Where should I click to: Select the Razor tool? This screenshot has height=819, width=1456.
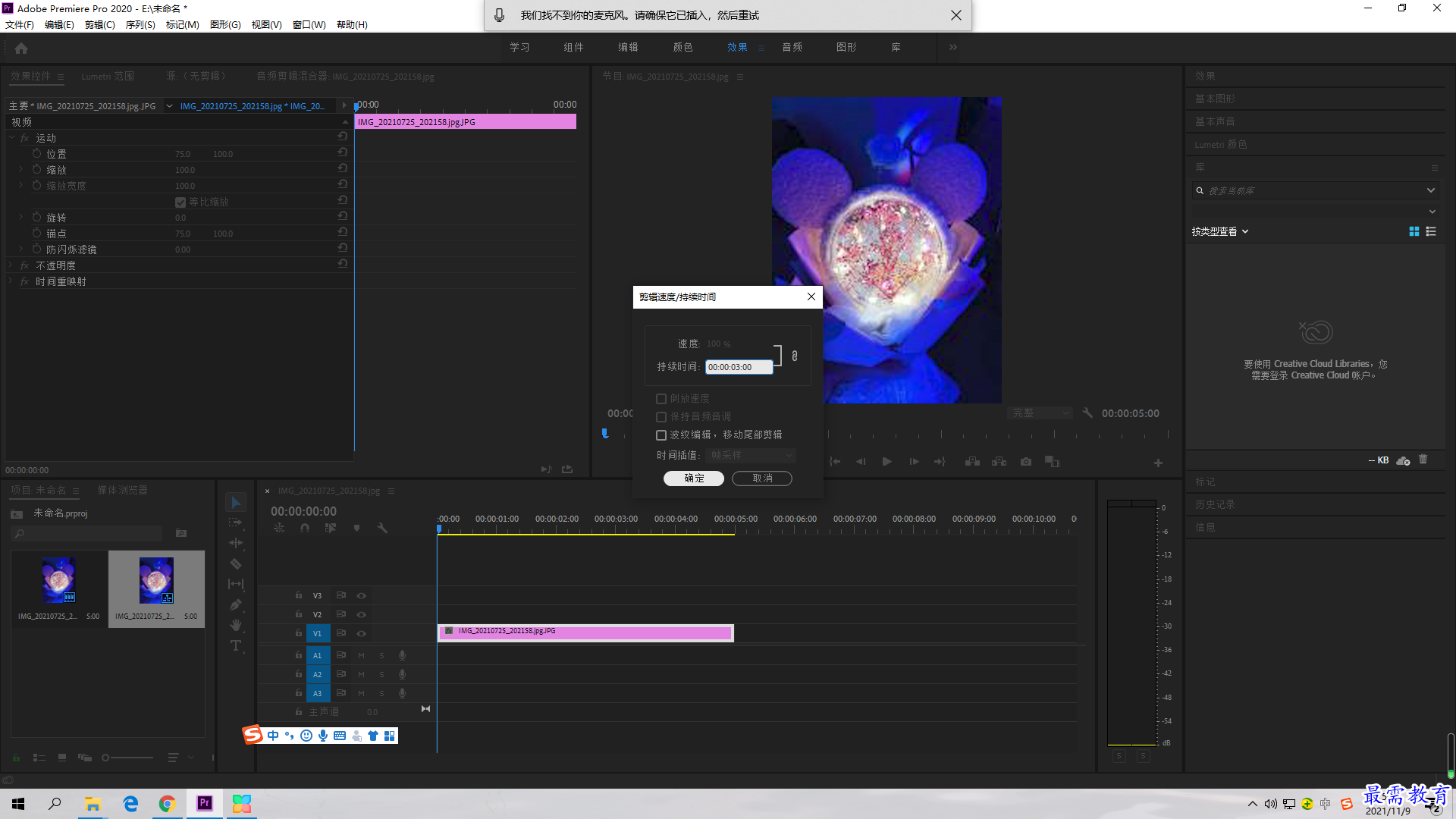click(236, 563)
